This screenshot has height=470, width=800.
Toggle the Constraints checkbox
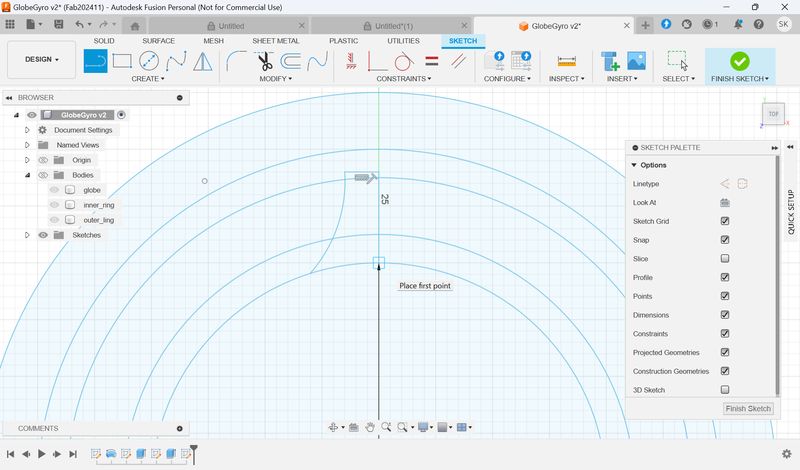(x=724, y=333)
